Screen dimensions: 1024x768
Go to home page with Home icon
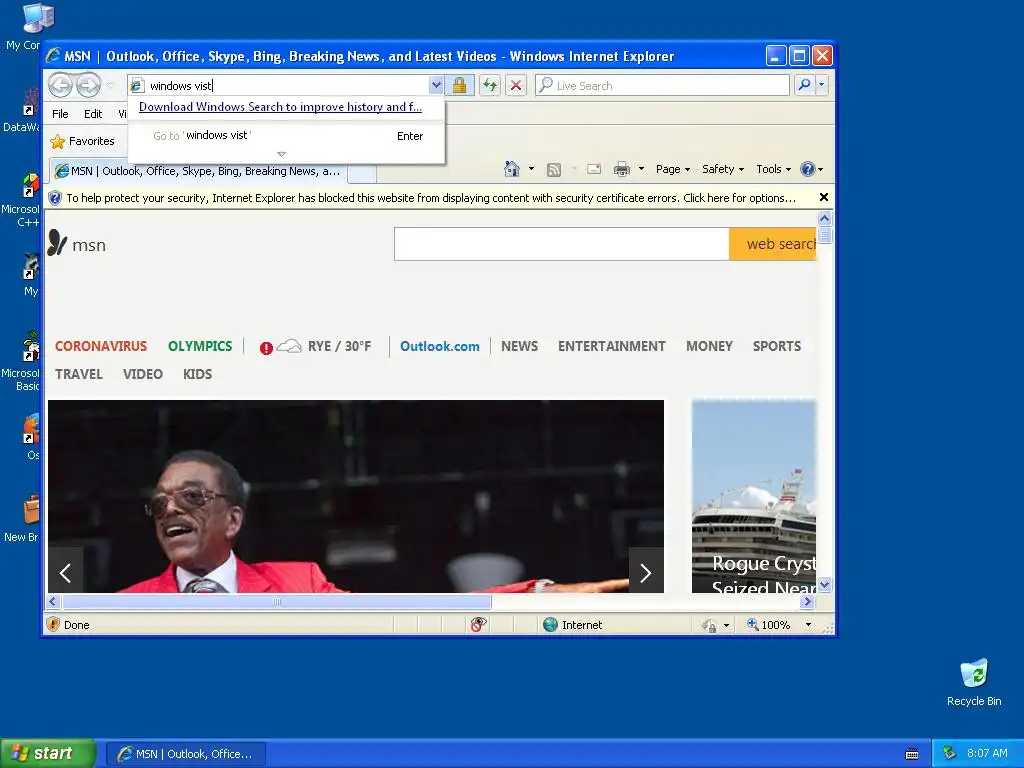pyautogui.click(x=512, y=169)
